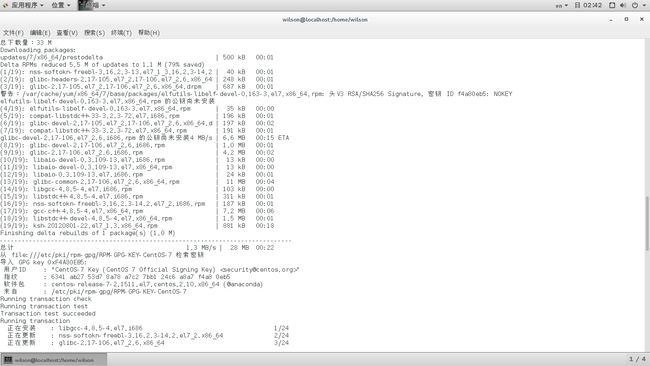Click the network status icon

pyautogui.click(x=612, y=5)
